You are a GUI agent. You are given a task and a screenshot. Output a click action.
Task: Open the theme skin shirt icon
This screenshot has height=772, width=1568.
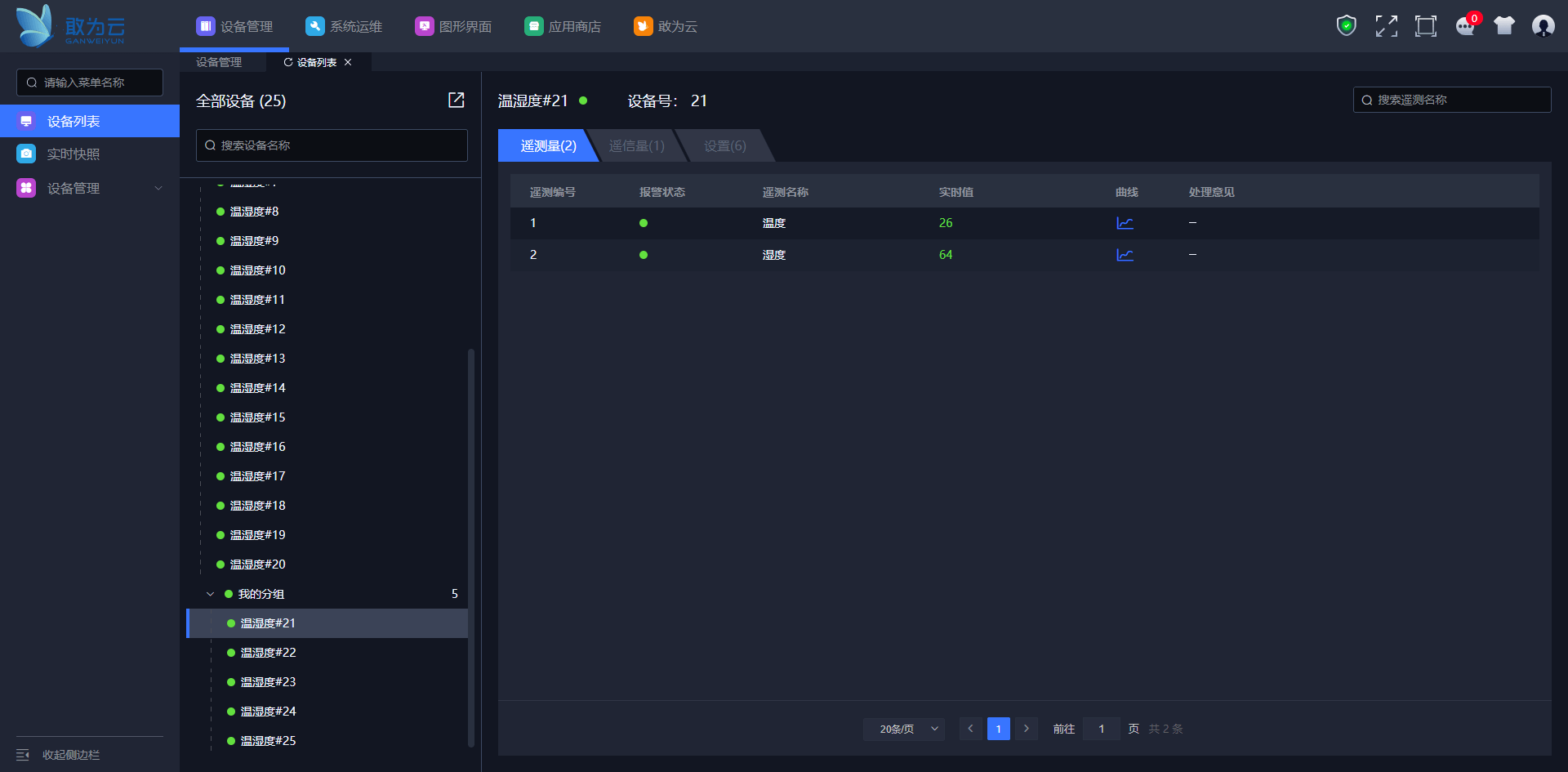coord(1503,26)
